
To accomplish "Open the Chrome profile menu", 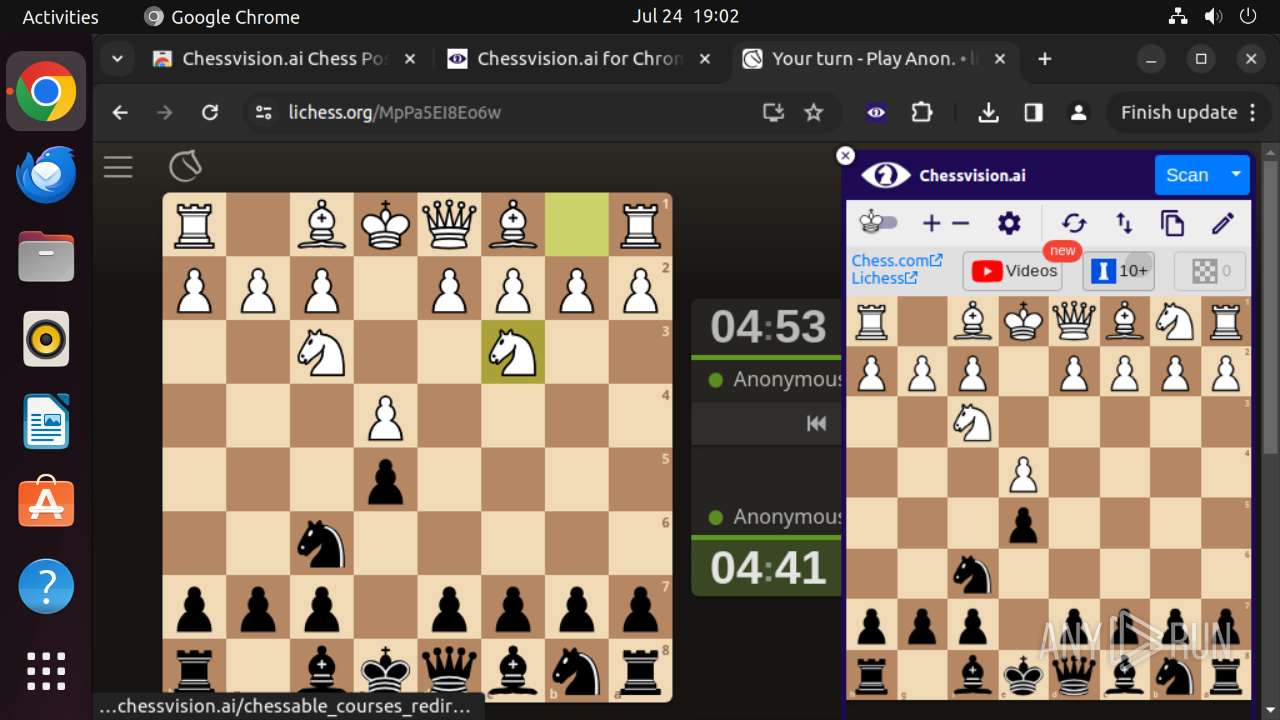I will (x=1078, y=113).
